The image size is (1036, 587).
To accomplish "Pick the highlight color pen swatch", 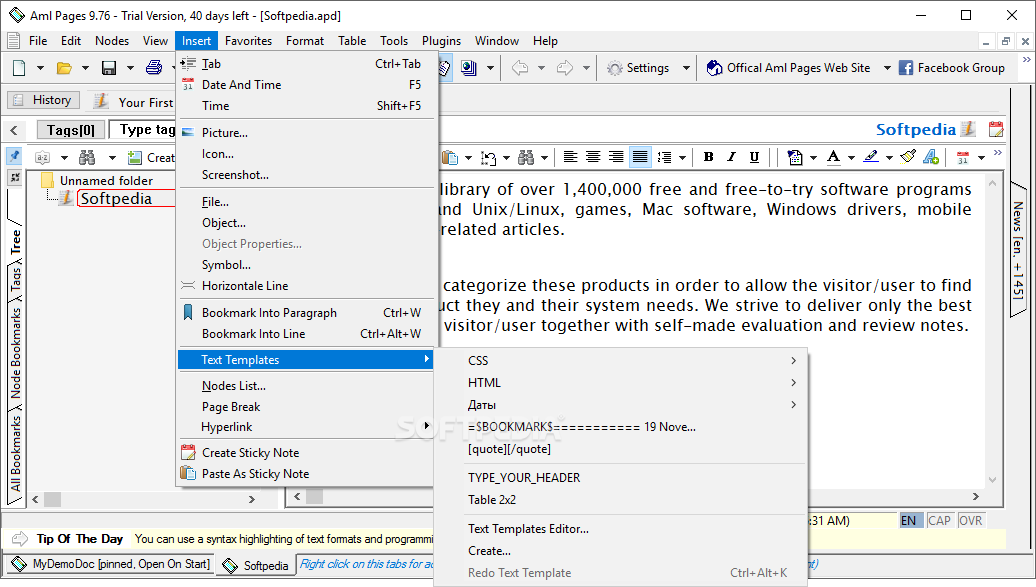I will pos(871,157).
